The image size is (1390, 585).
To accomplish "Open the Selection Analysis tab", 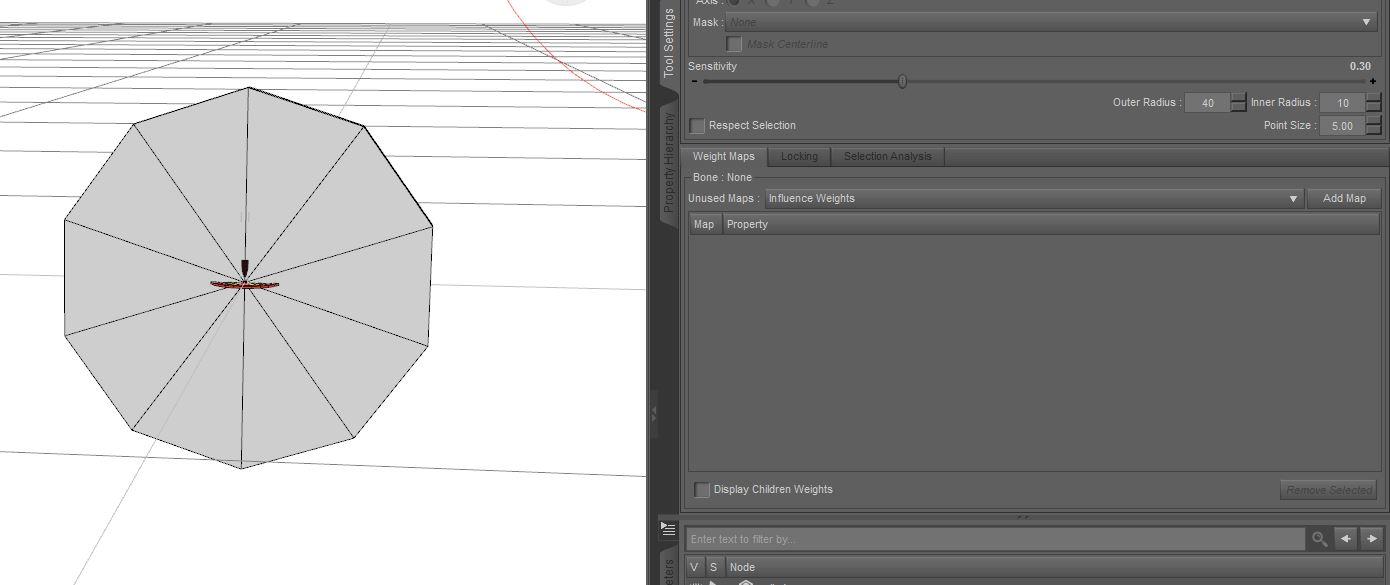I will click(x=888, y=156).
